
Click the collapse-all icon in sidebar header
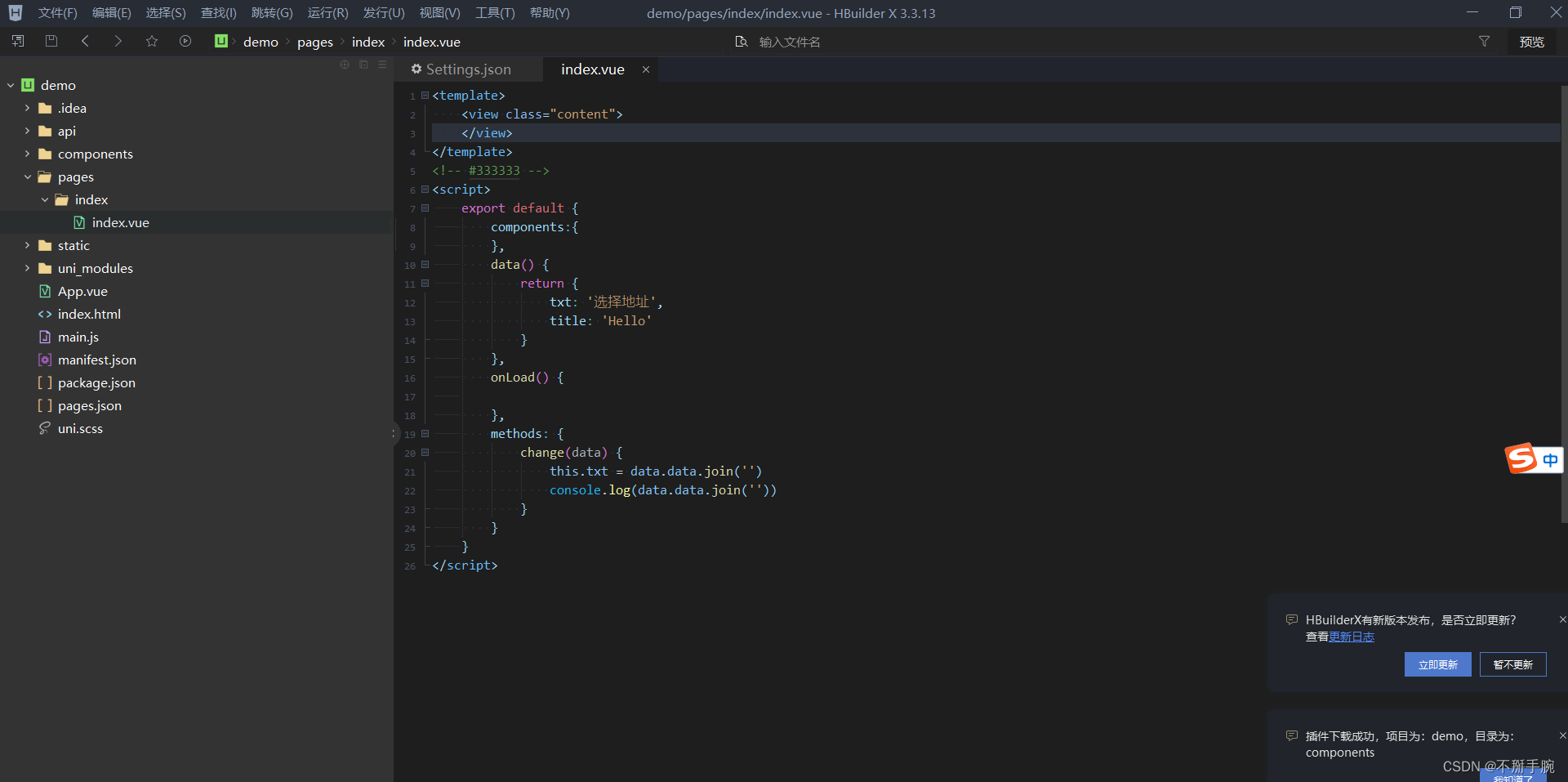click(x=364, y=65)
